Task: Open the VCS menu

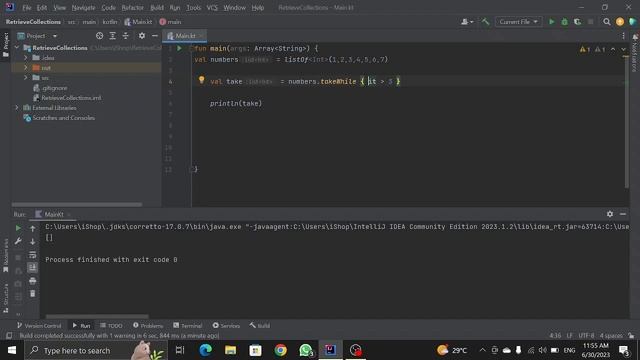Action: tap(212, 8)
